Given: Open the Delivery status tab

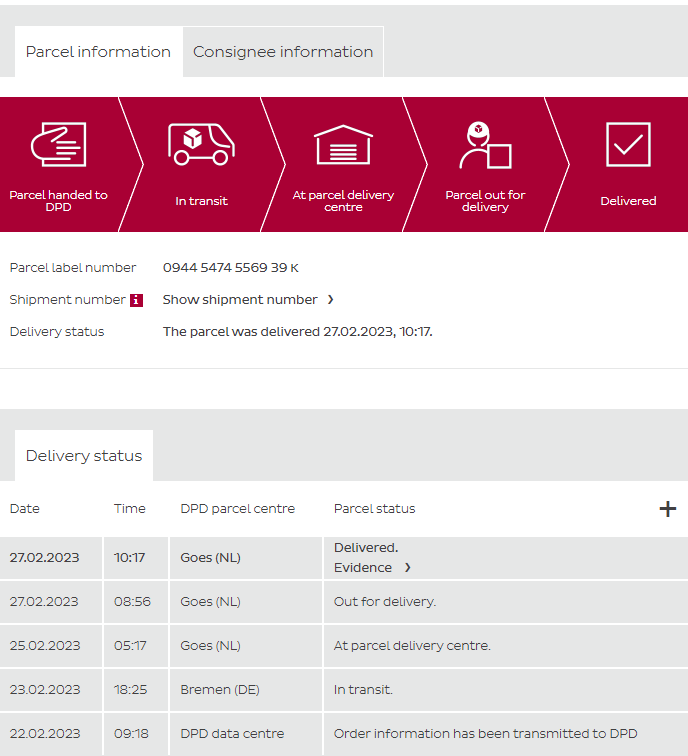Looking at the screenshot, I should (84, 456).
